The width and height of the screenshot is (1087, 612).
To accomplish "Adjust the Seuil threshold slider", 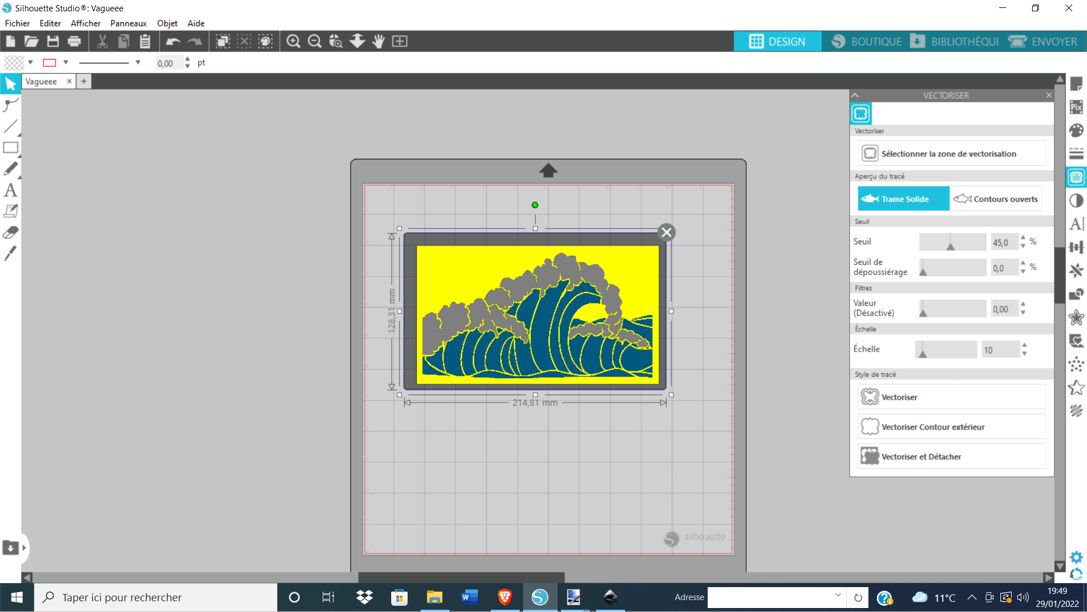I will click(951, 243).
